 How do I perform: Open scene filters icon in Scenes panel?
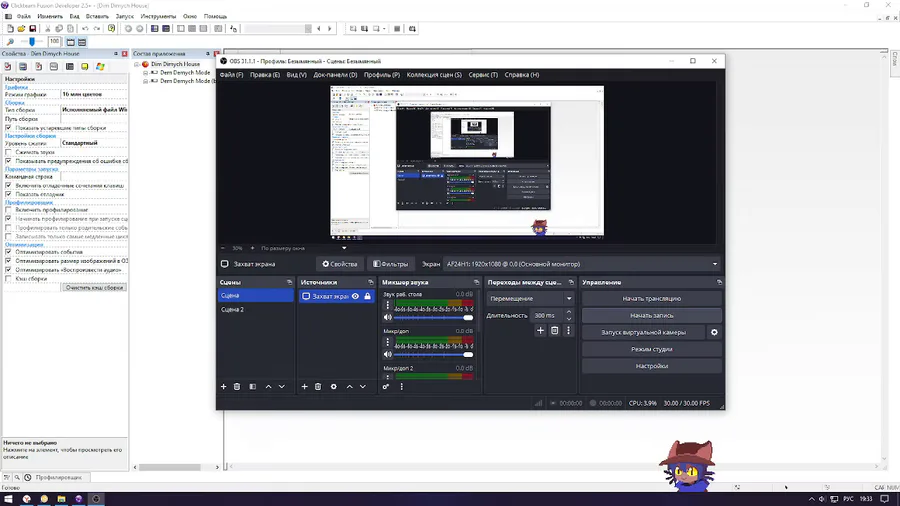253,387
